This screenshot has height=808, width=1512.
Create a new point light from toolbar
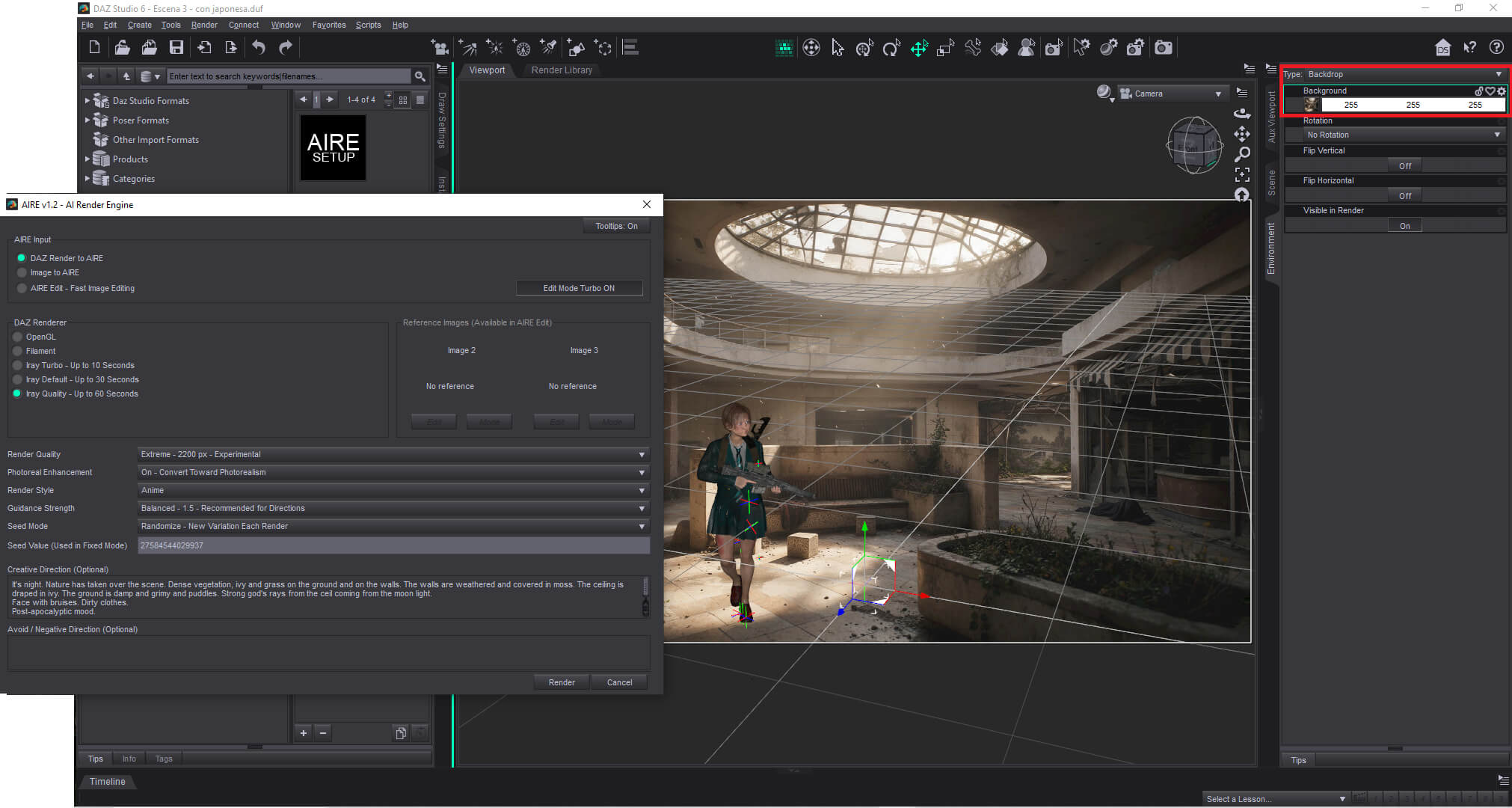[x=495, y=48]
